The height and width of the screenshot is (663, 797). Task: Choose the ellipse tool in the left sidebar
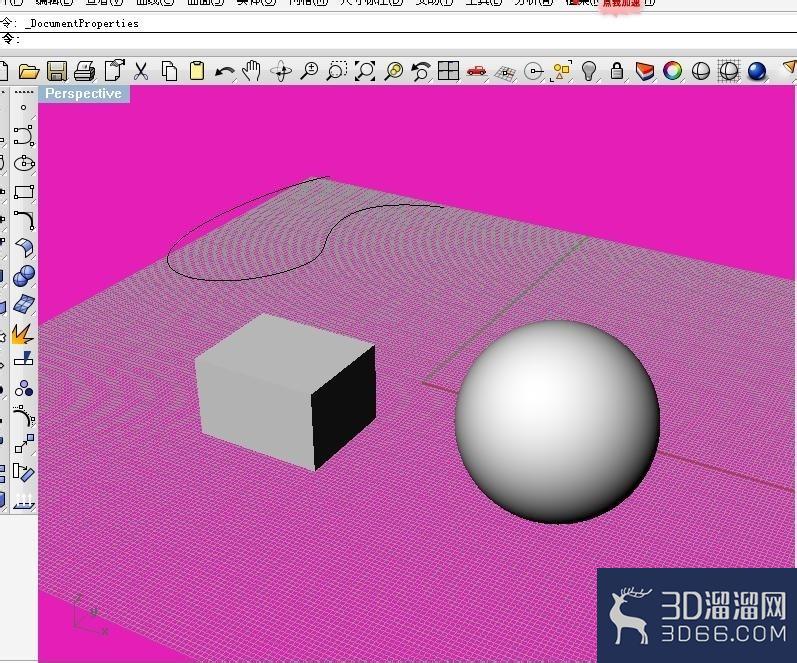tap(24, 164)
